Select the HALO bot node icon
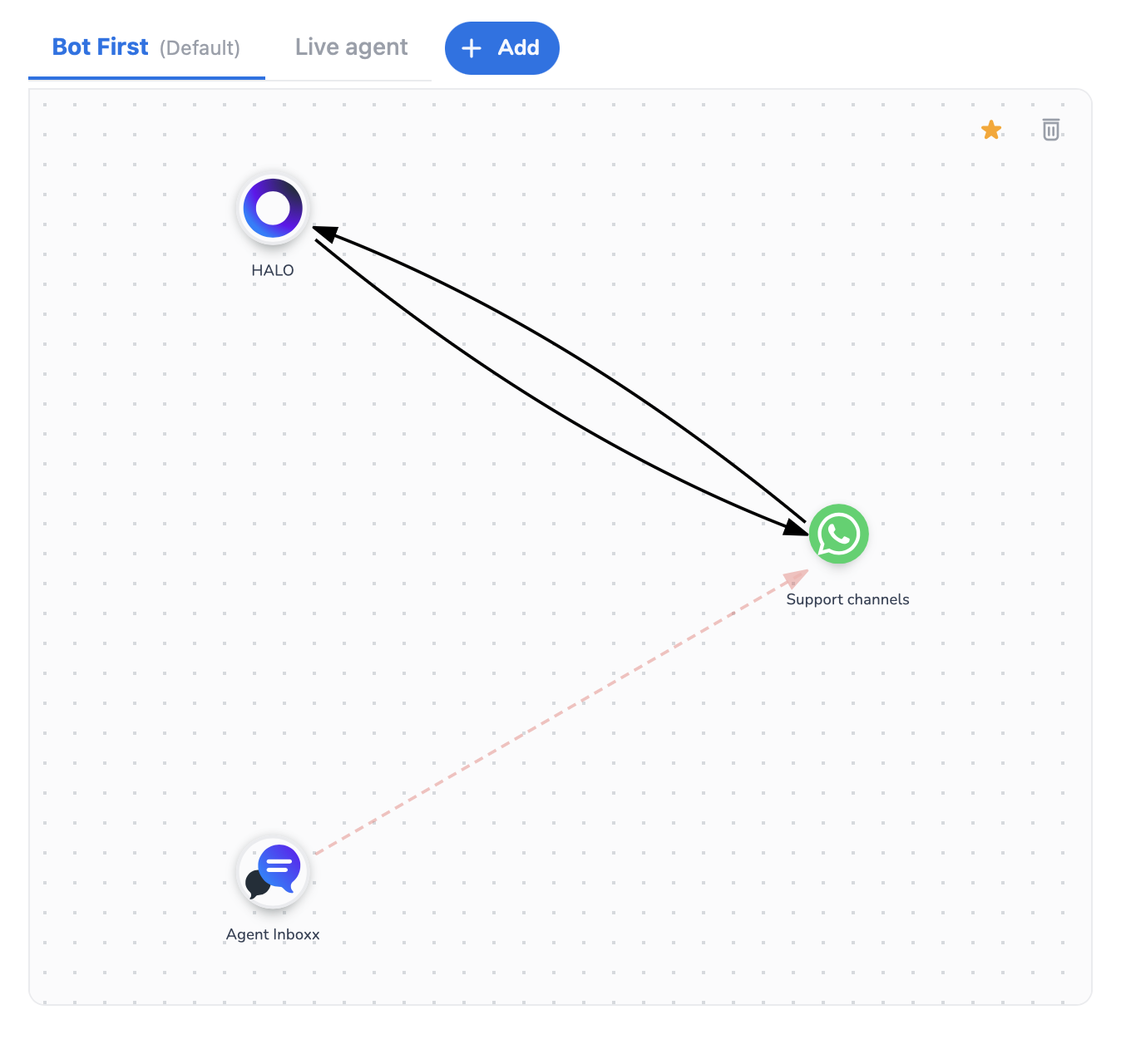 point(273,208)
